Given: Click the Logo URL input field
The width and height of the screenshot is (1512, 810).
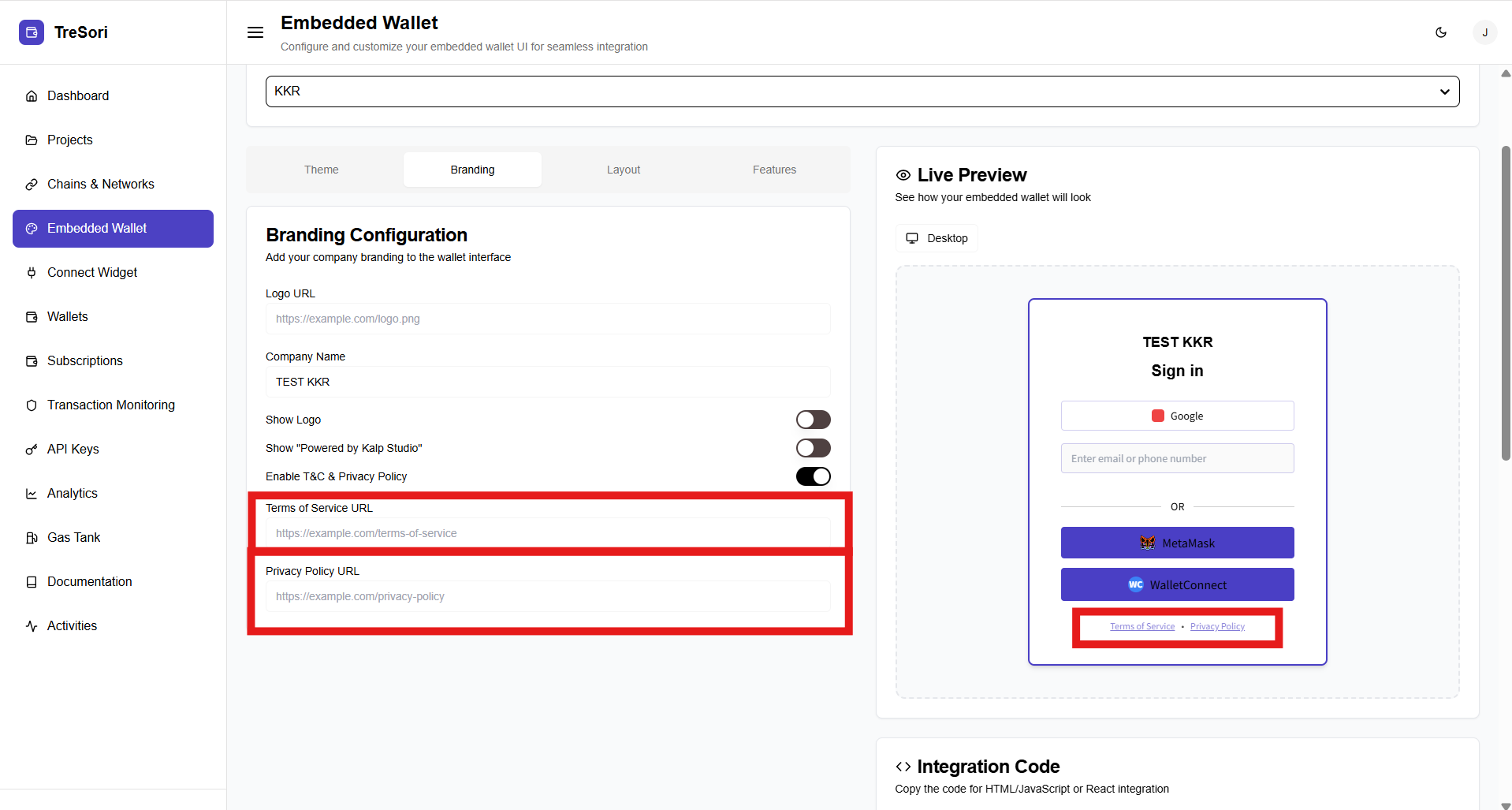Looking at the screenshot, I should coord(548,319).
